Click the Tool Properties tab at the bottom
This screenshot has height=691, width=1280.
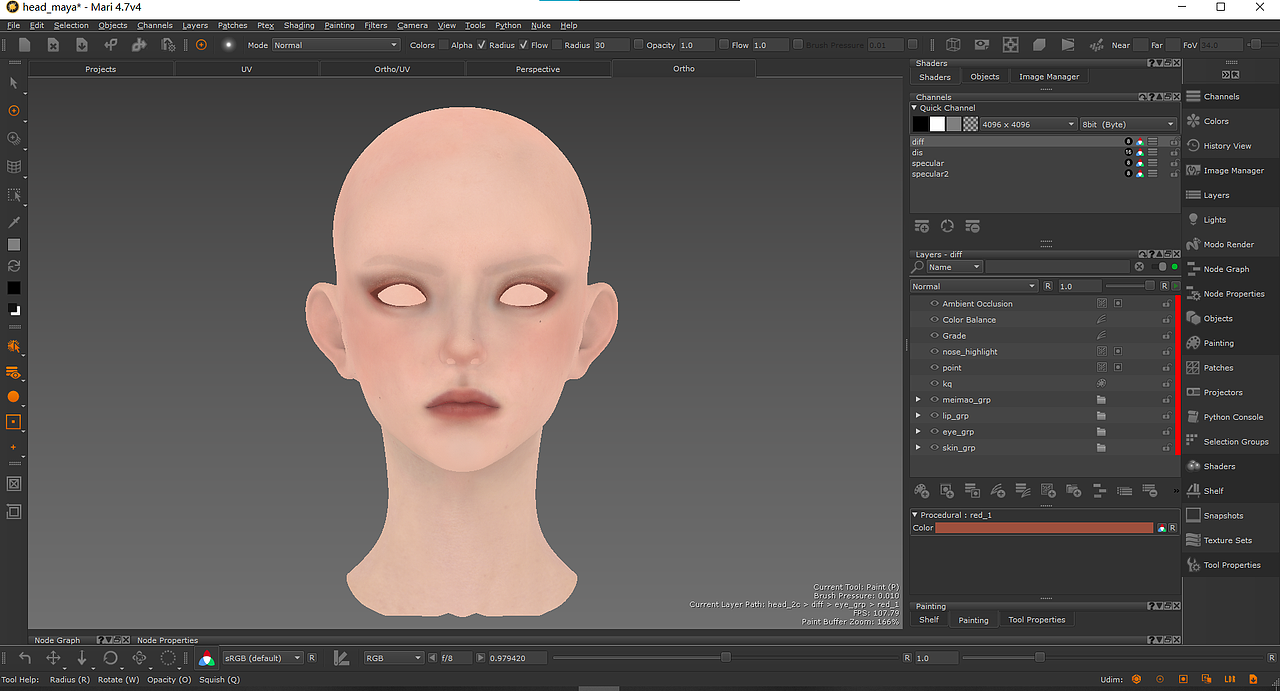(x=1037, y=620)
